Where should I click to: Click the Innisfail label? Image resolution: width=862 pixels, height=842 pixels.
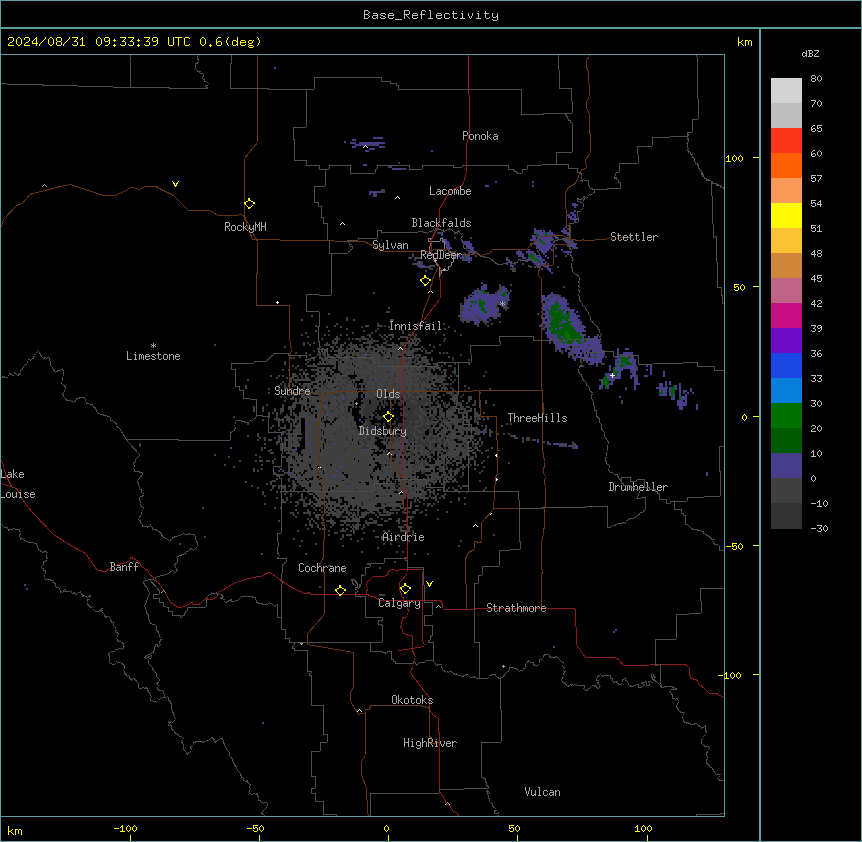[415, 326]
